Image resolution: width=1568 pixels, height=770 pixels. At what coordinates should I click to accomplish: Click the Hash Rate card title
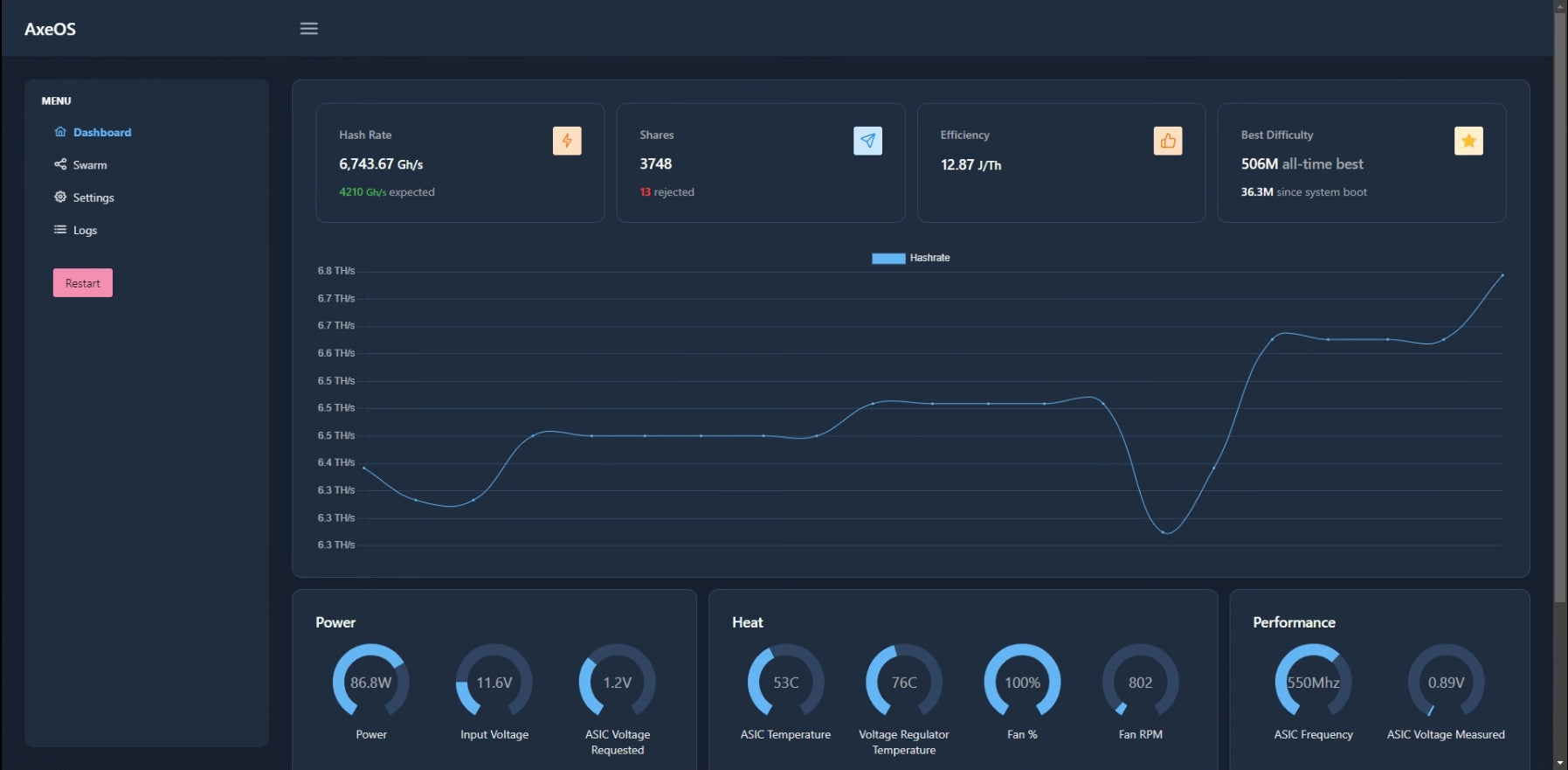pos(365,135)
